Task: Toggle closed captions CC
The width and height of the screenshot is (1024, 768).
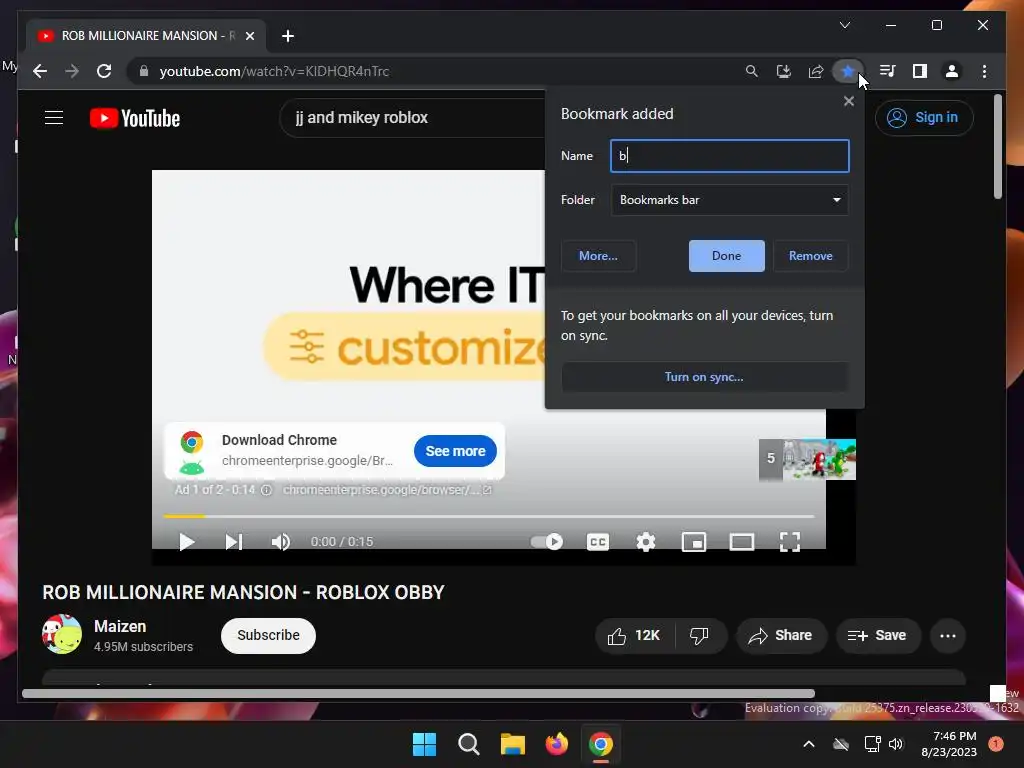Action: [598, 542]
